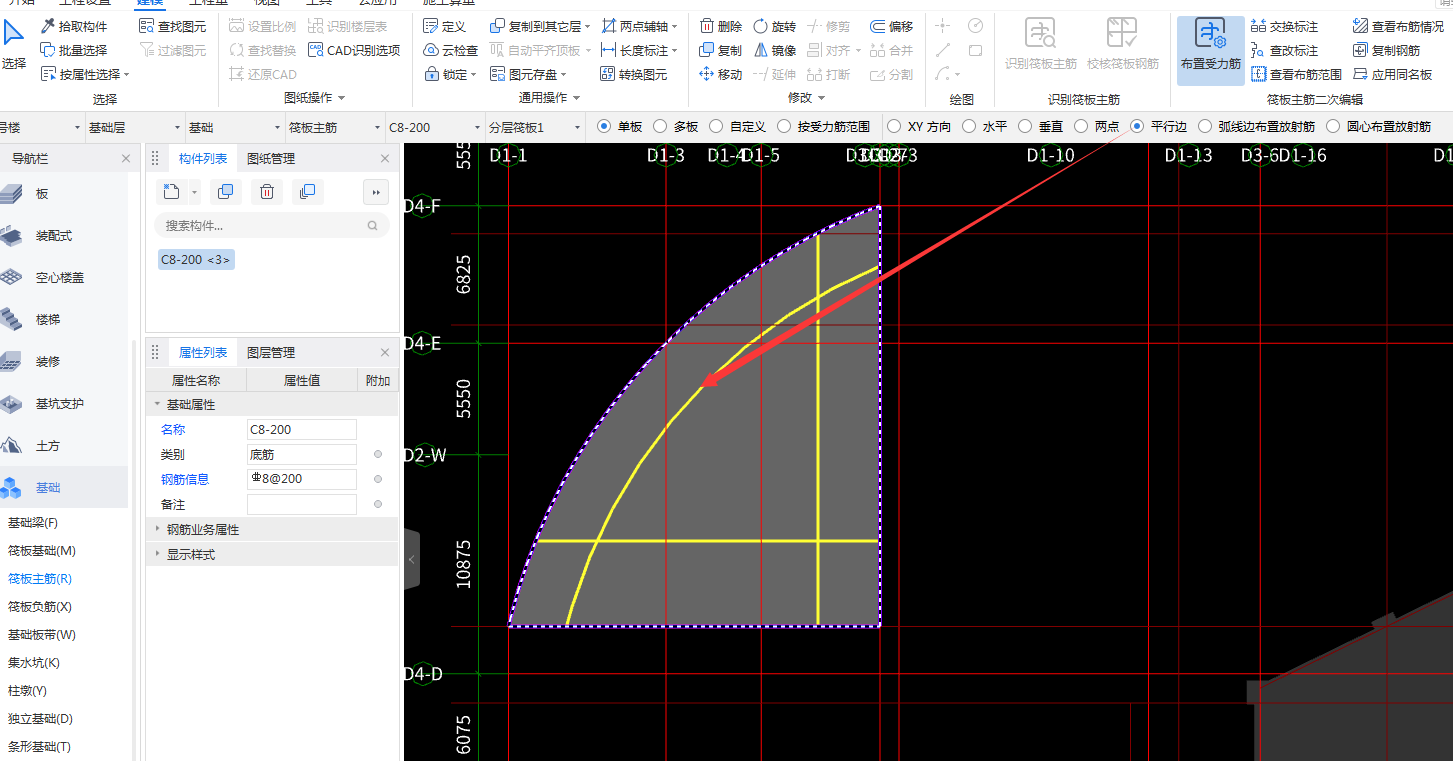Switch to 图层管理 tab
The image size is (1453, 761).
click(271, 352)
